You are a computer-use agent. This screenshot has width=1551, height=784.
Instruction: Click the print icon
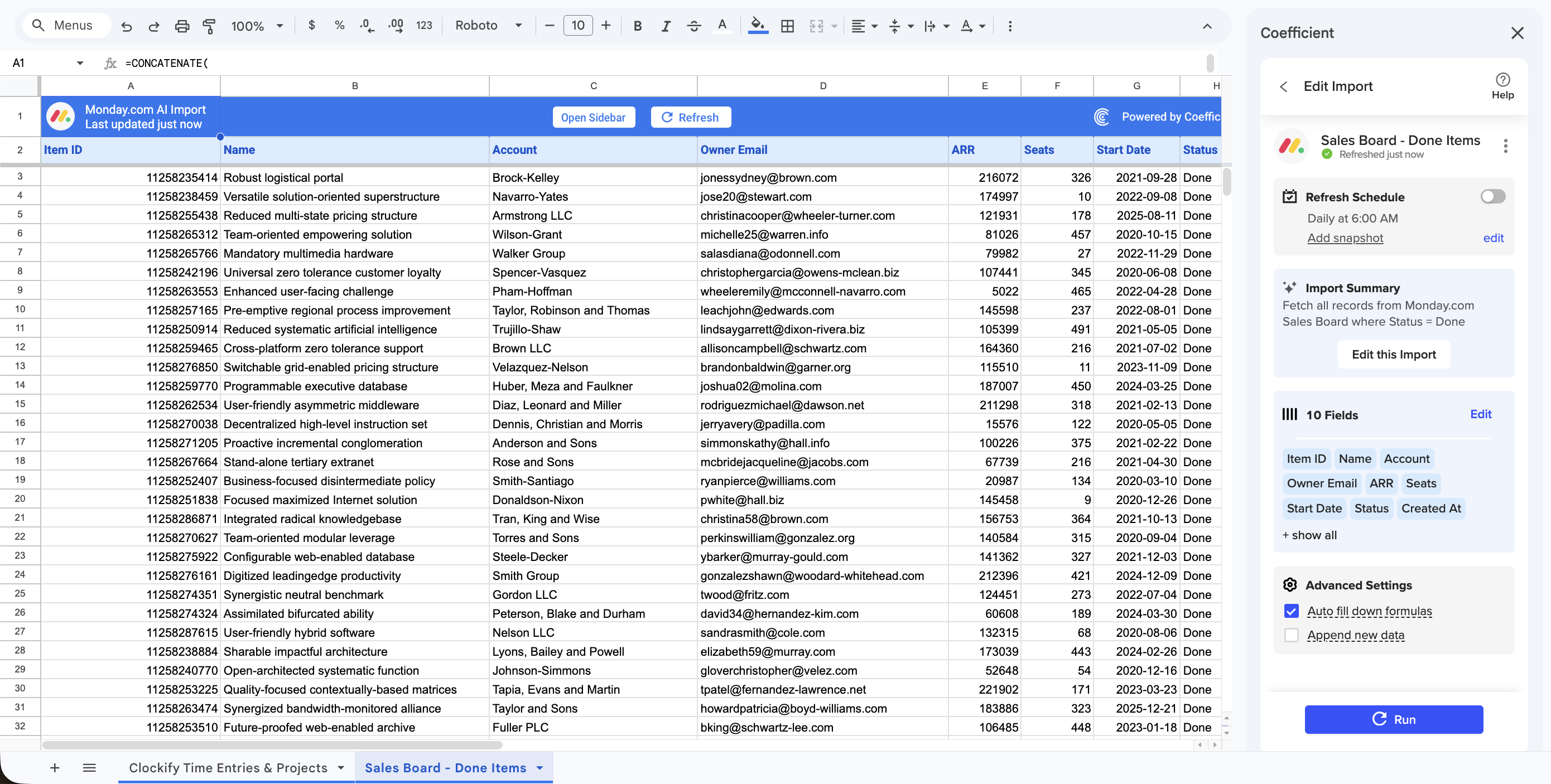click(182, 26)
